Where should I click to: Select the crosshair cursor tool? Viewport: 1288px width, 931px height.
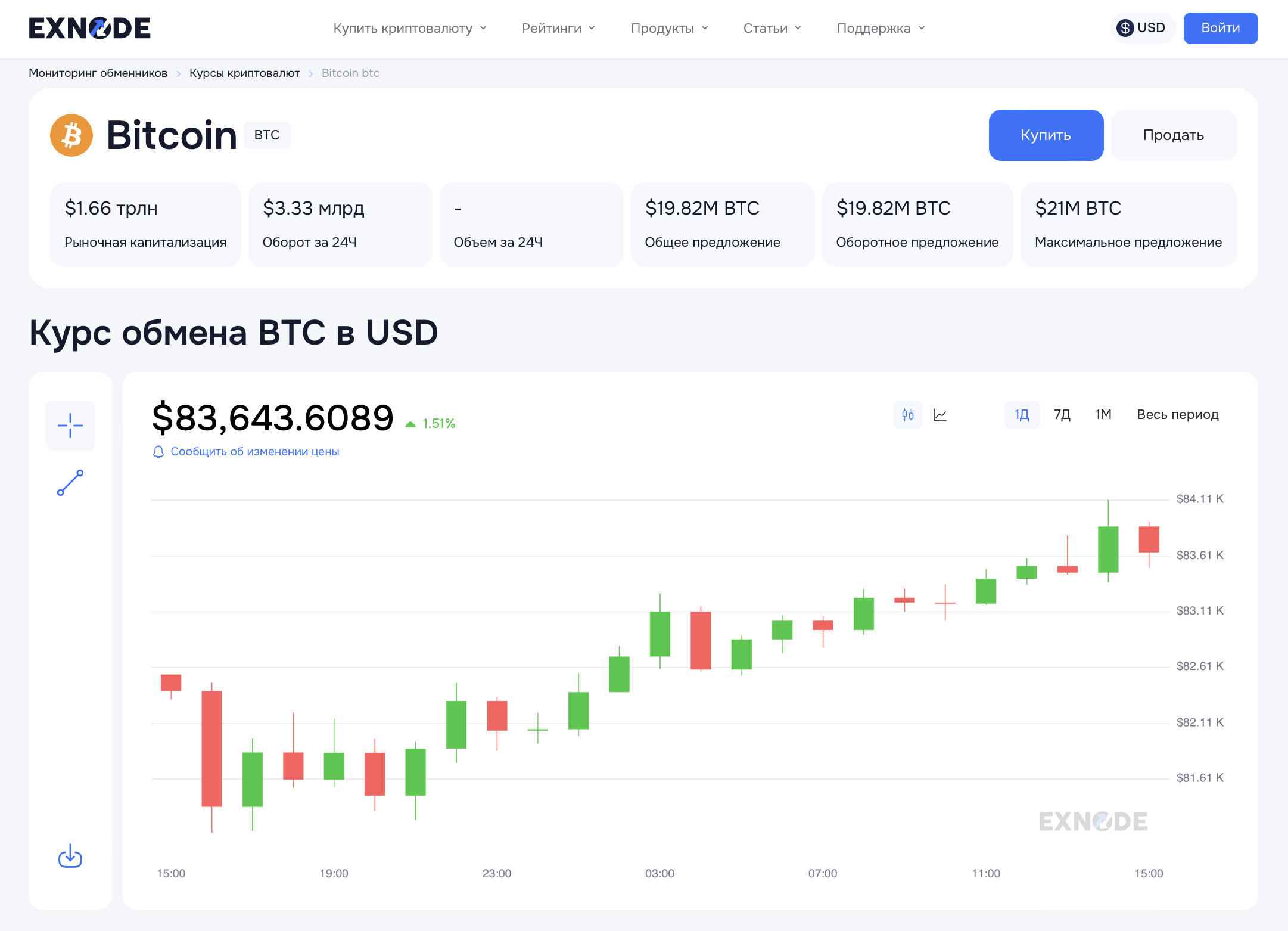[x=70, y=426]
